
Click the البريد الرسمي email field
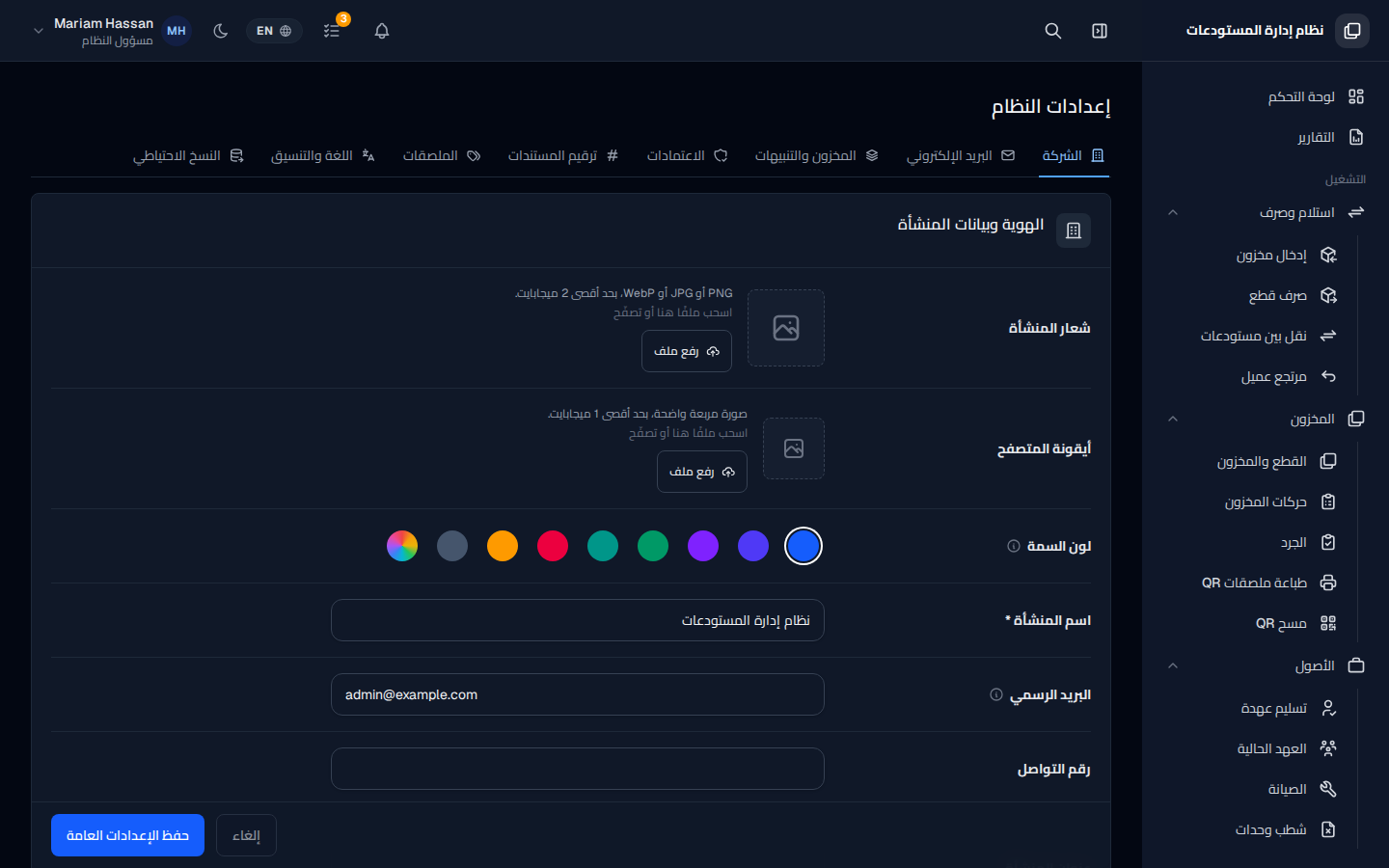pyautogui.click(x=578, y=694)
